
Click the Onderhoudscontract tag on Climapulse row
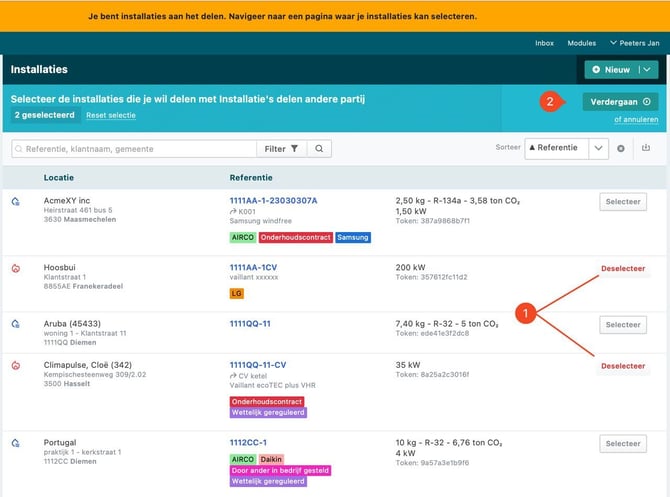267,402
